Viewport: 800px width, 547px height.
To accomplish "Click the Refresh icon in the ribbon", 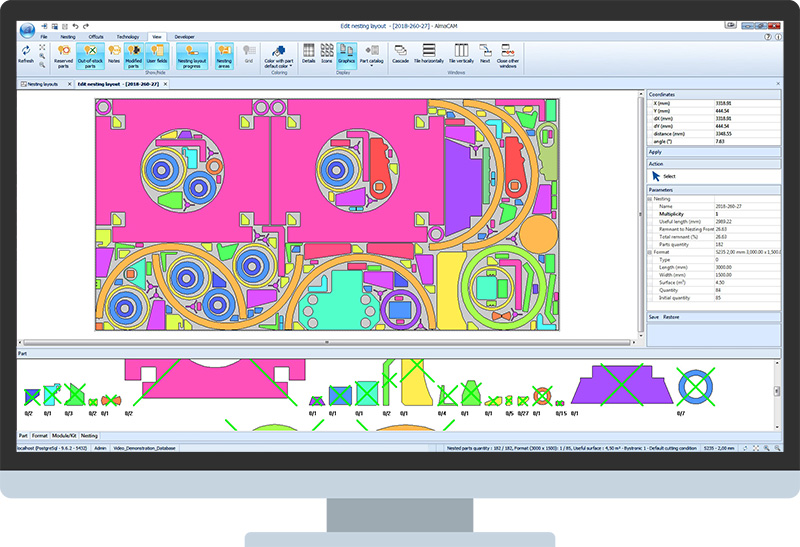I will pos(26,52).
